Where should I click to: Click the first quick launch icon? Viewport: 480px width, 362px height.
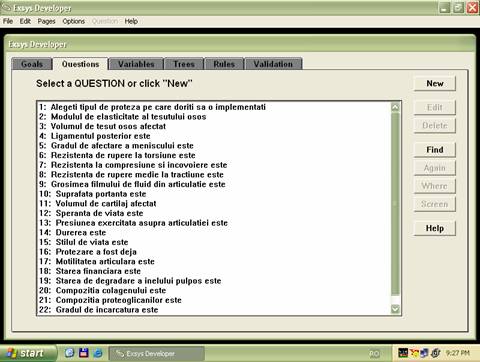69,353
